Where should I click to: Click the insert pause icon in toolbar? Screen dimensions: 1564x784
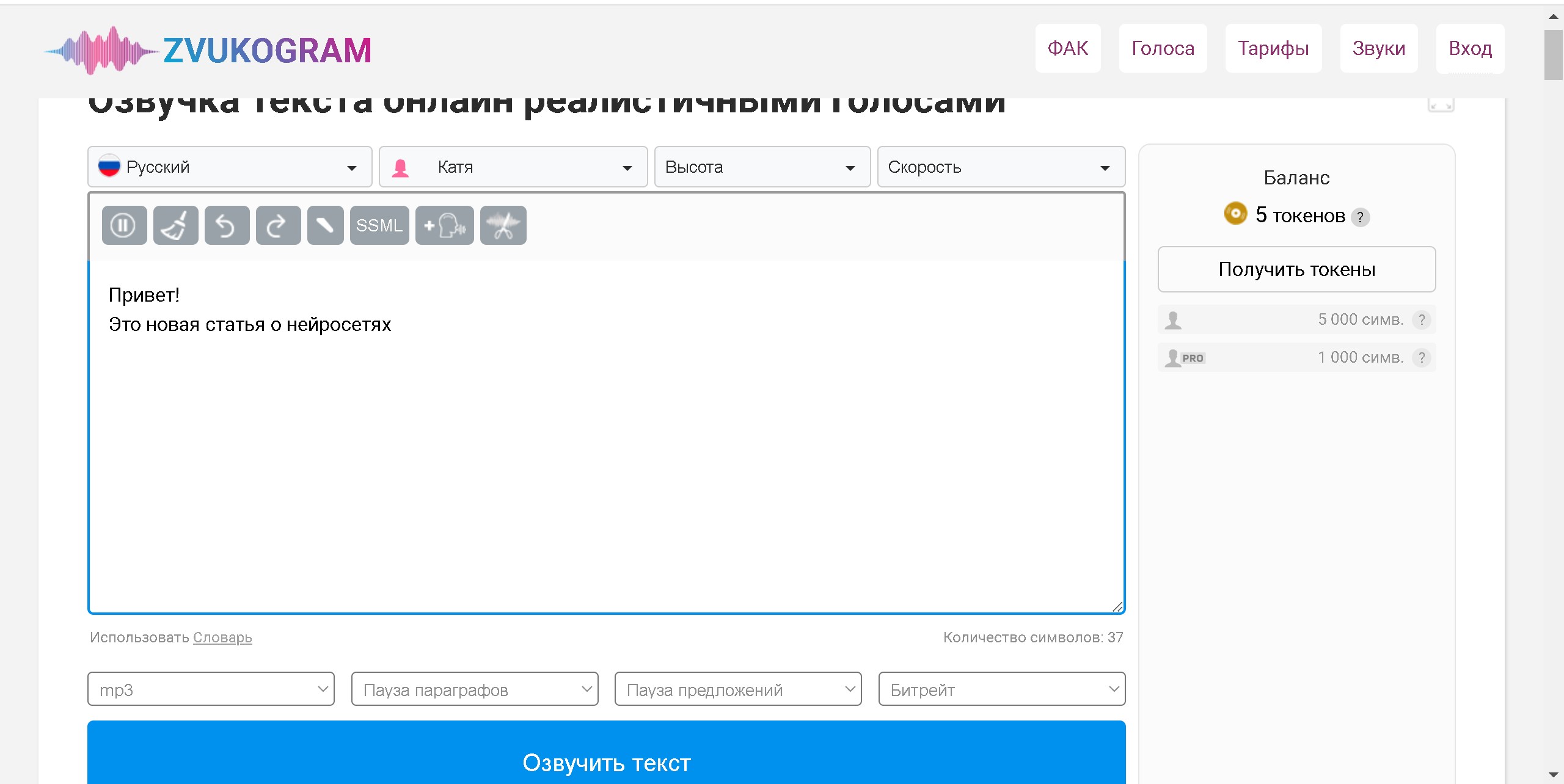[124, 225]
